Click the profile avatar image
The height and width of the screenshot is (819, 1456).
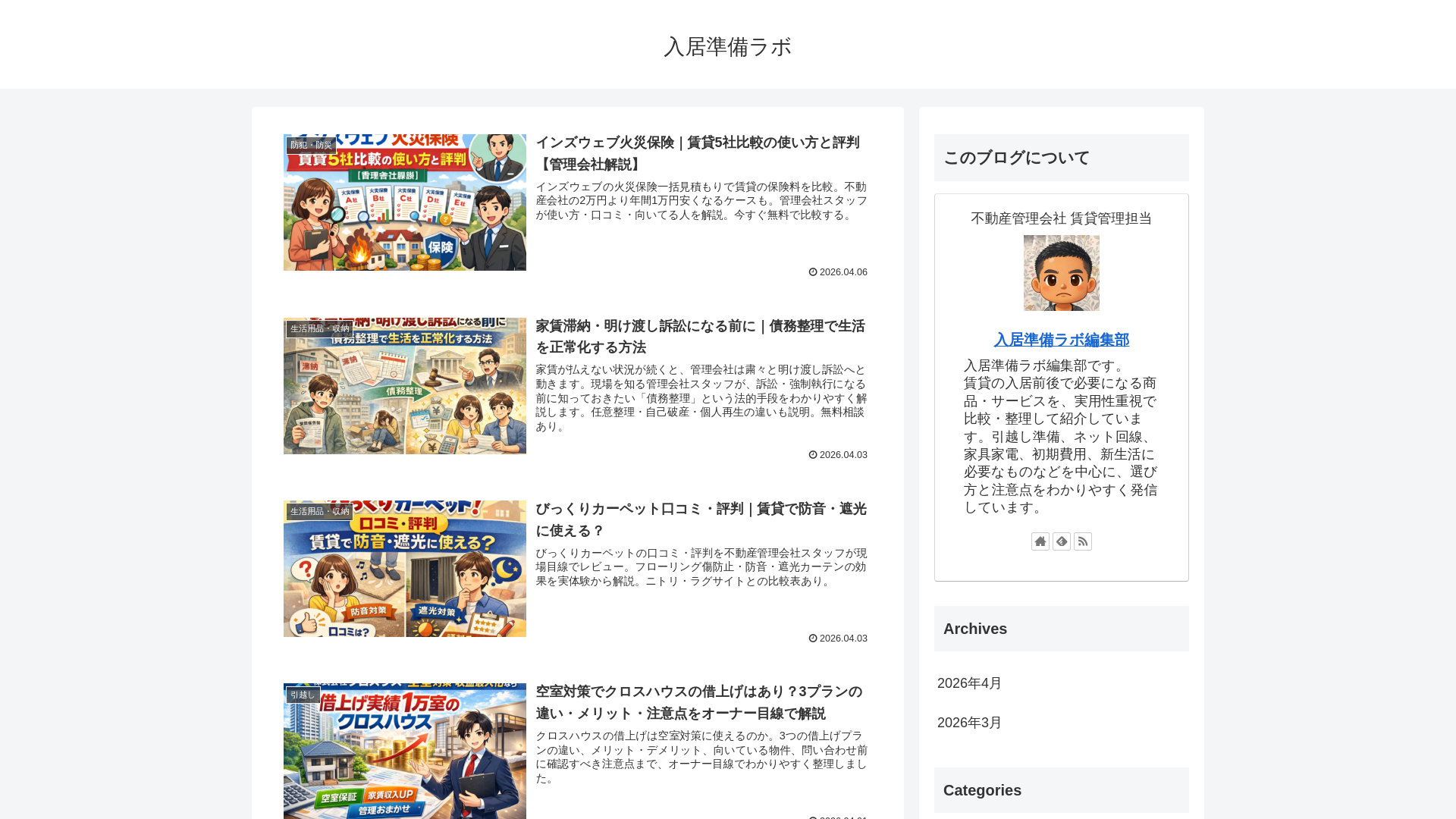coord(1062,273)
